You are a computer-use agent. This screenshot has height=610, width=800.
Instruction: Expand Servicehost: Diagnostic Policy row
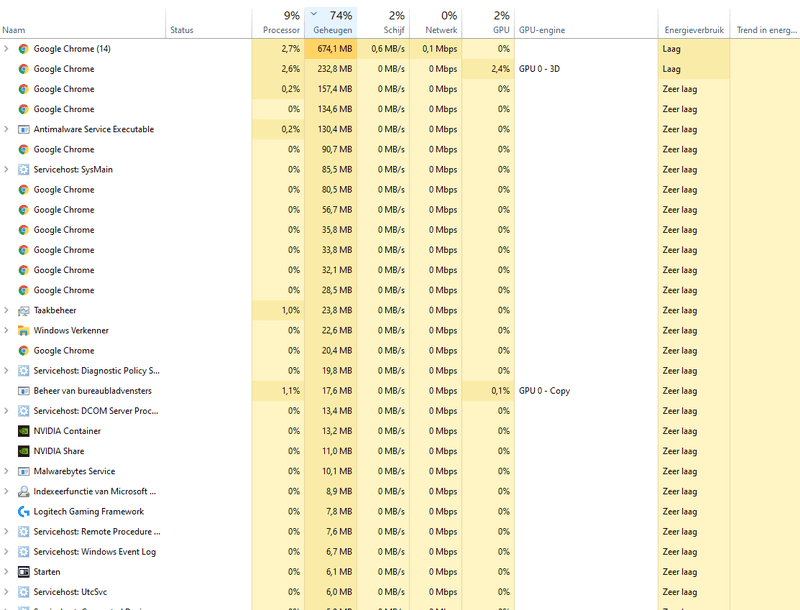(x=6, y=371)
